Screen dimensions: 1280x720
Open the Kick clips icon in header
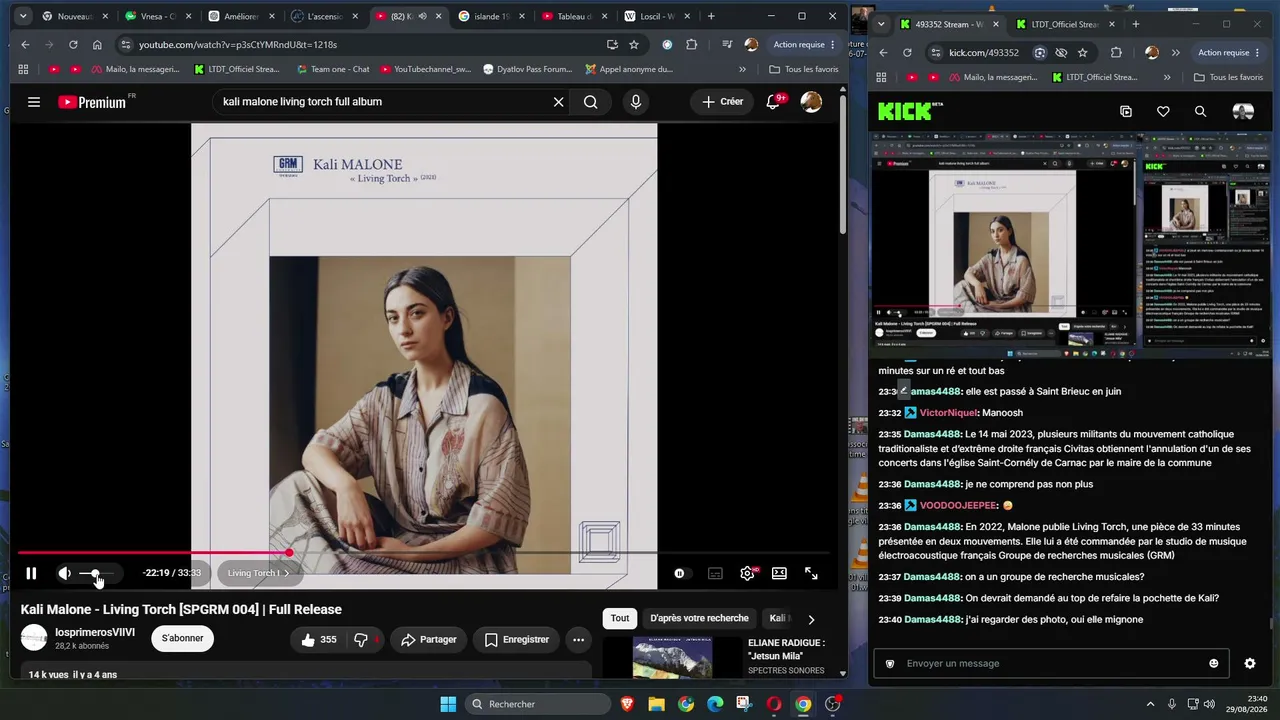pyautogui.click(x=1126, y=111)
